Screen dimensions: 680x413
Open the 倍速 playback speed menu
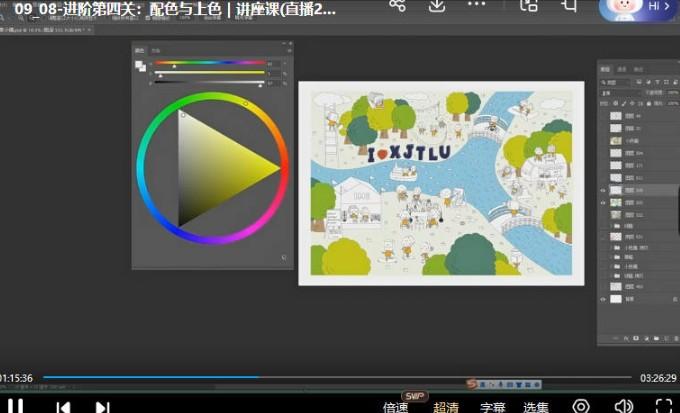click(395, 407)
